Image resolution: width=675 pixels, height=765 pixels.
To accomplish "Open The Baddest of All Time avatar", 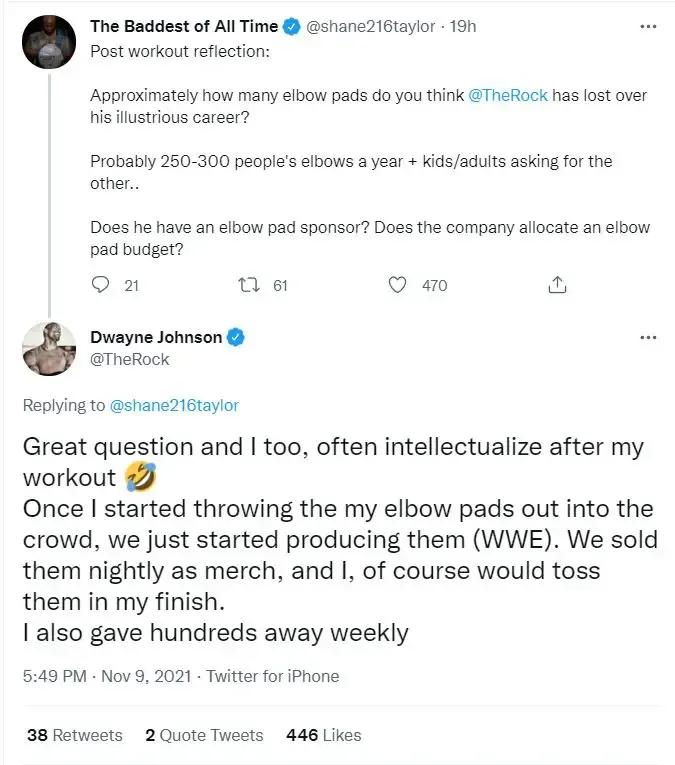I will (50, 42).
